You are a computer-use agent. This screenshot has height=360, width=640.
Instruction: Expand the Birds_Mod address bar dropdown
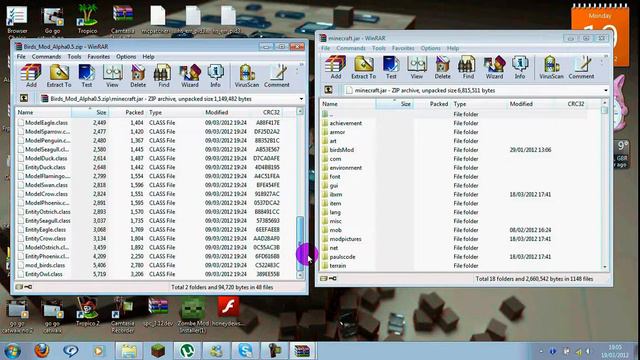301,99
